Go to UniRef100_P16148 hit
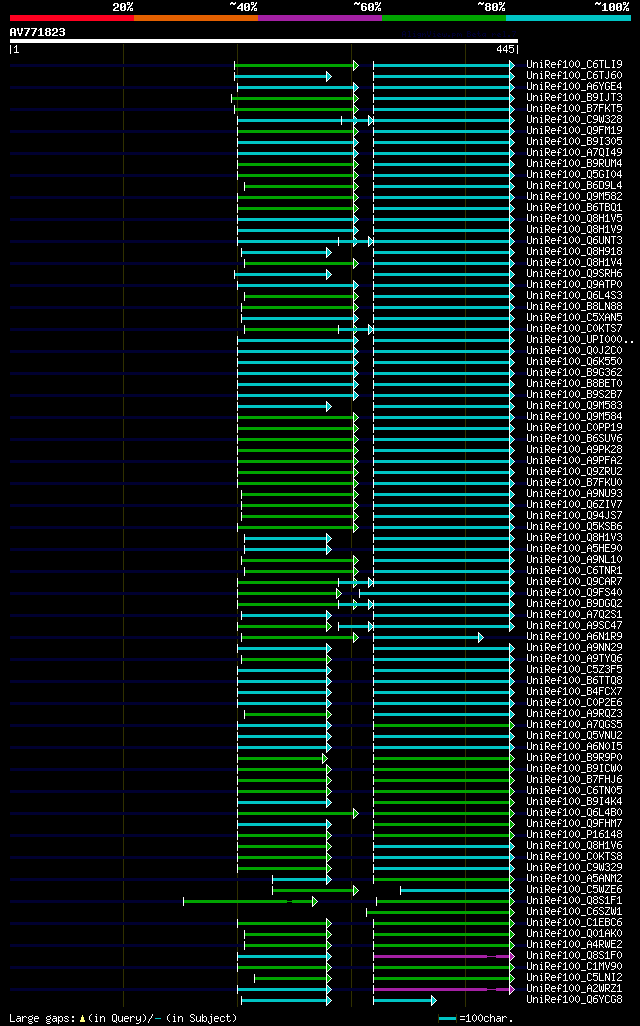 [x=575, y=834]
